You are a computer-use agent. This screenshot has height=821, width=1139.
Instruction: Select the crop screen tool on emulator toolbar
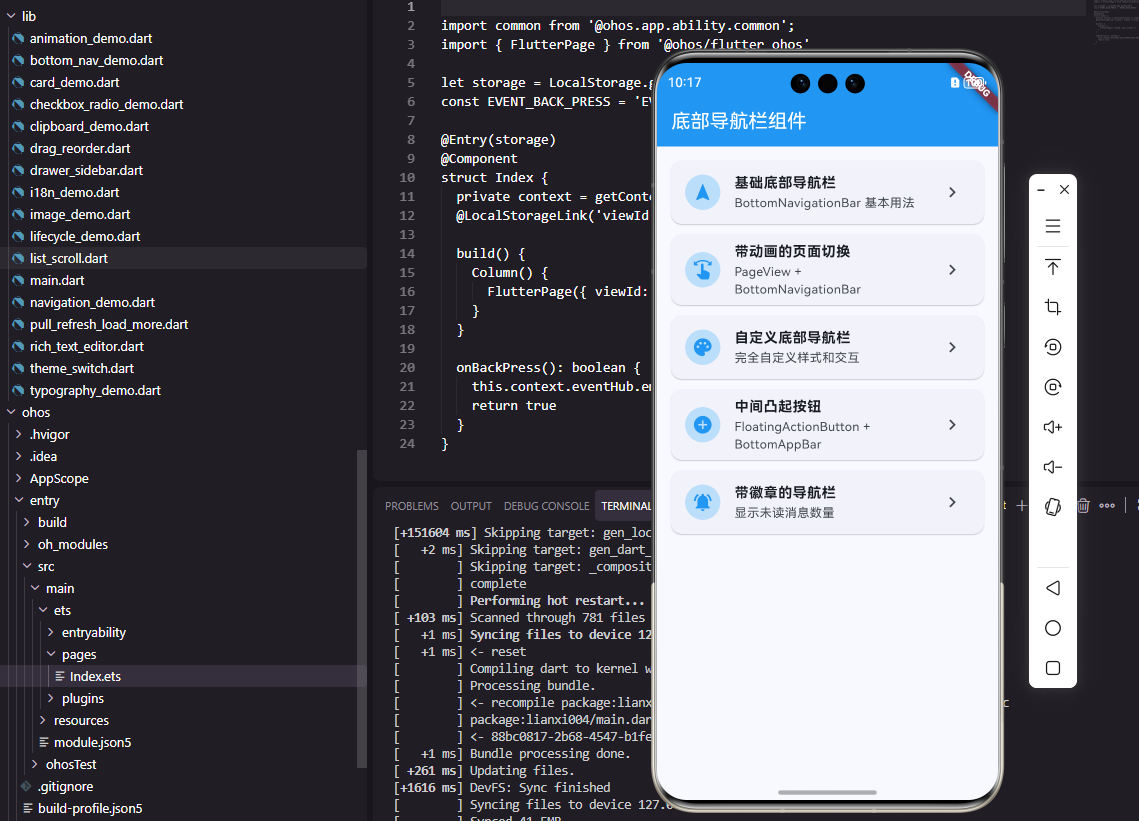point(1052,307)
